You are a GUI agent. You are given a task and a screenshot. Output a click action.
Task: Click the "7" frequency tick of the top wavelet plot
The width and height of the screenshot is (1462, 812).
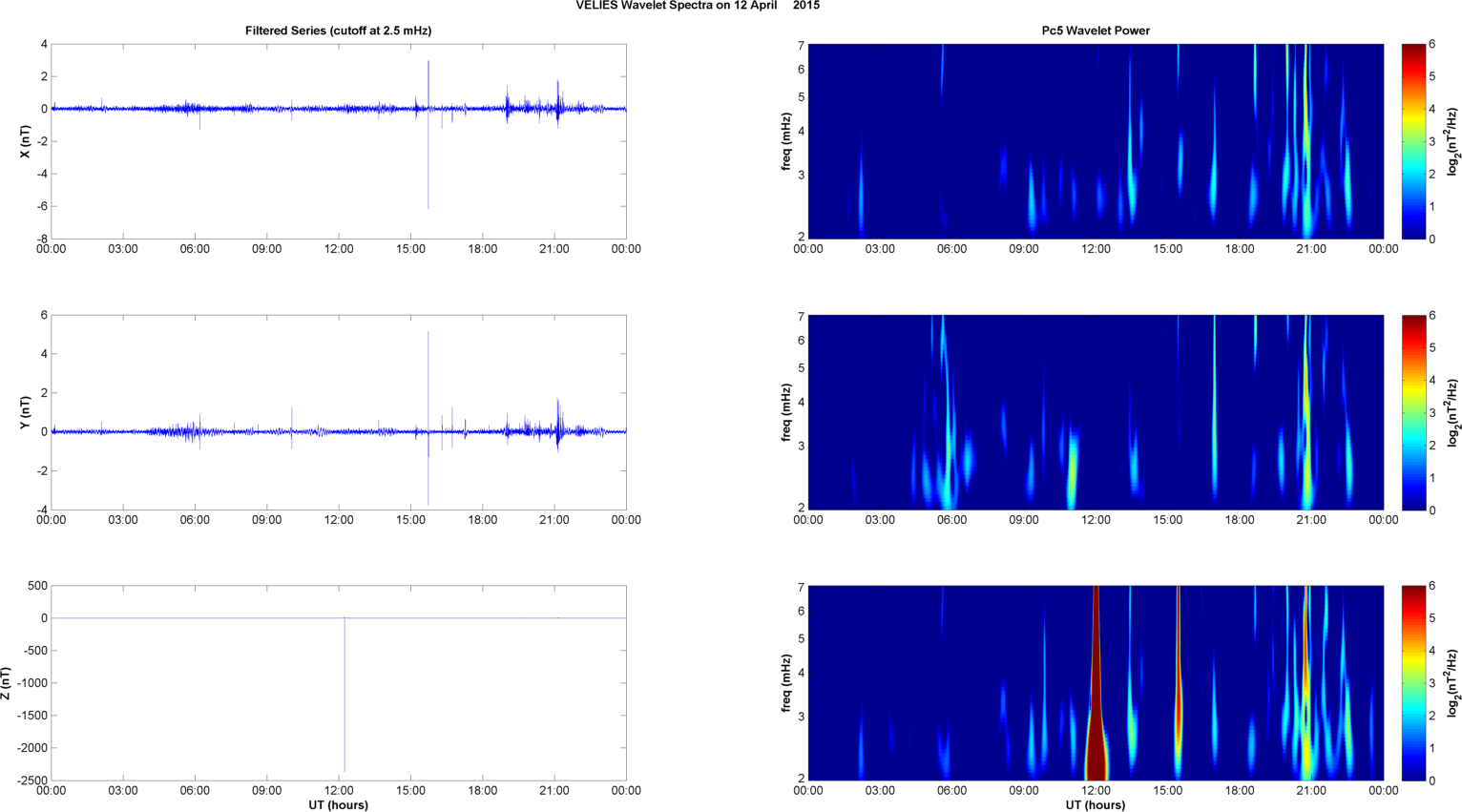coord(802,45)
